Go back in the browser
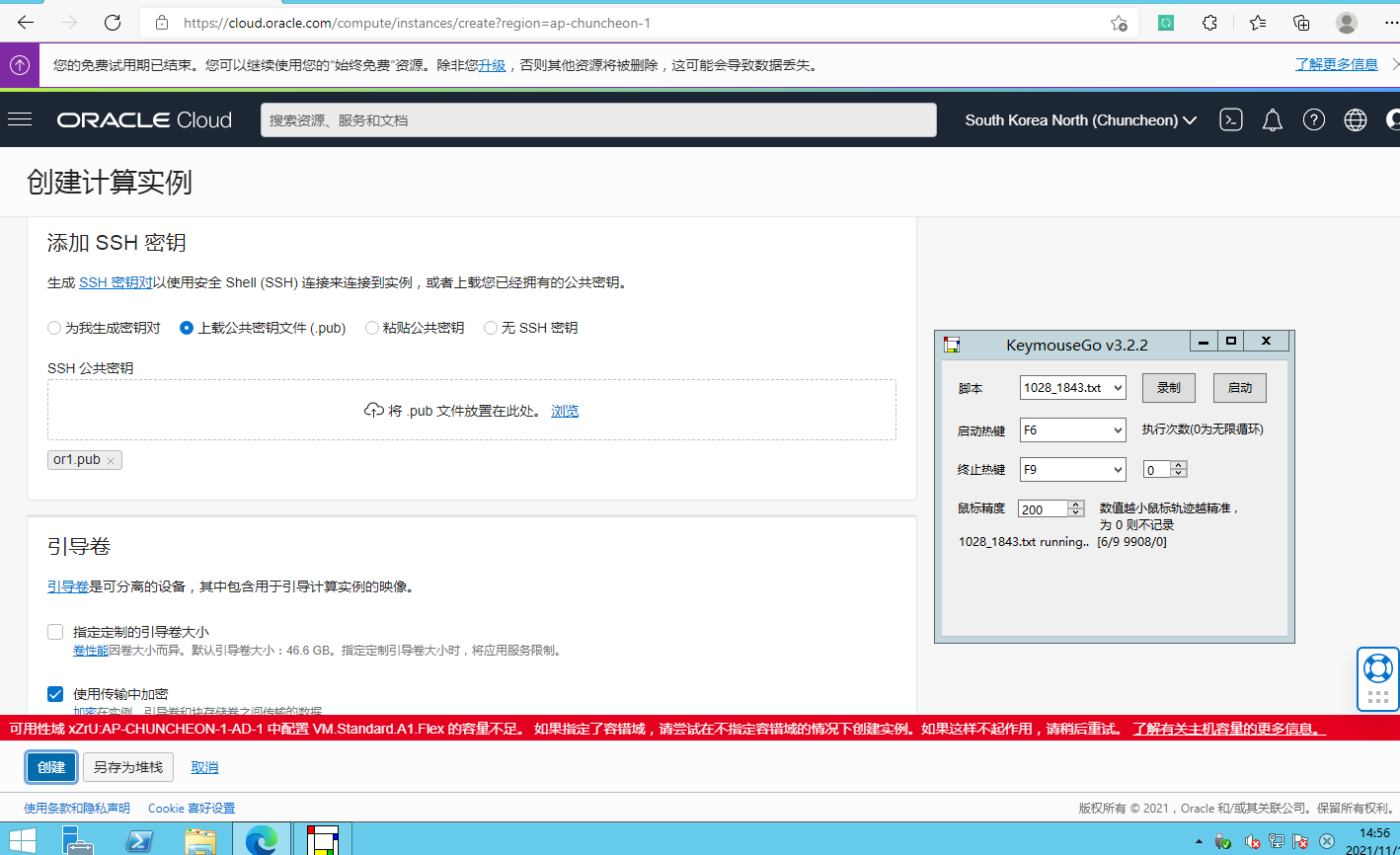 click(x=26, y=22)
